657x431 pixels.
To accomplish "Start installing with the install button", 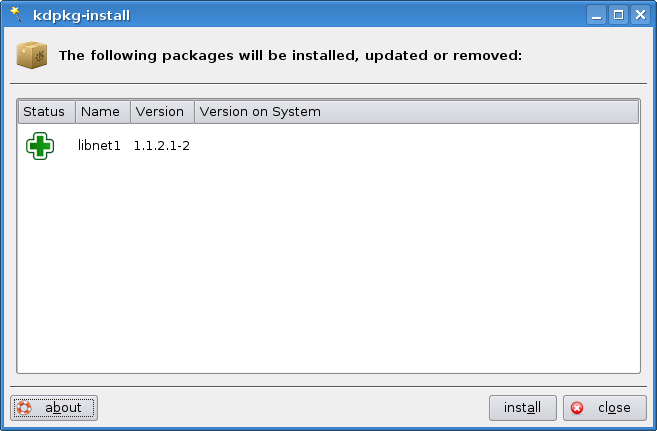I will [522, 408].
